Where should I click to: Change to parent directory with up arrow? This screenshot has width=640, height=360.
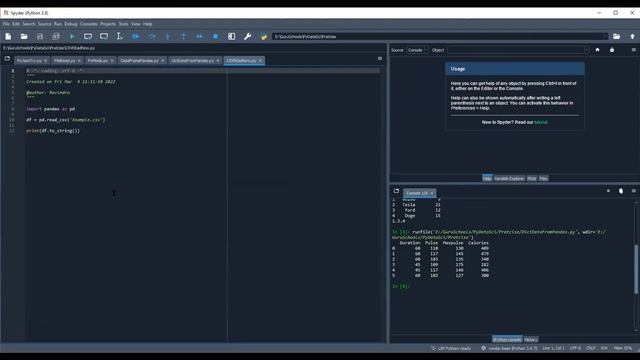coord(632,36)
